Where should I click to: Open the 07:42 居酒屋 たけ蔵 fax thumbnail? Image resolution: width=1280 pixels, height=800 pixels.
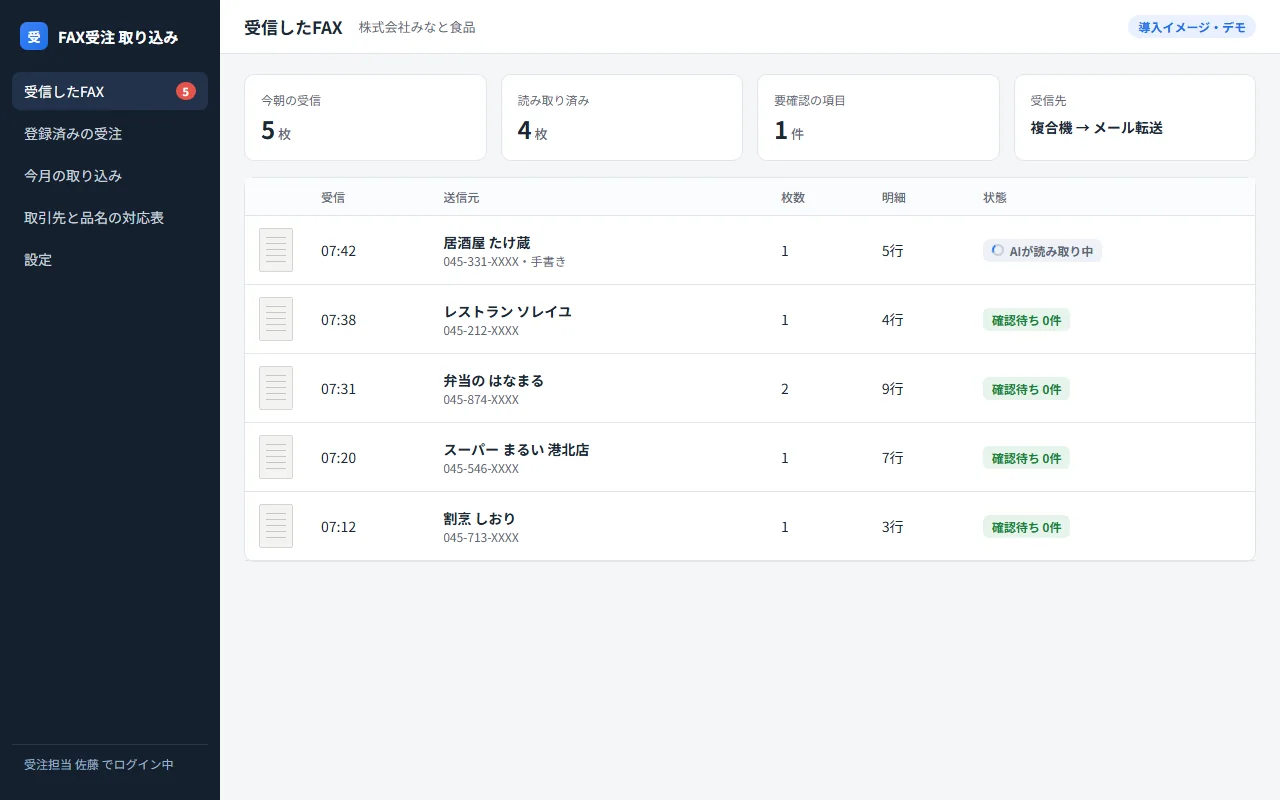click(x=276, y=250)
